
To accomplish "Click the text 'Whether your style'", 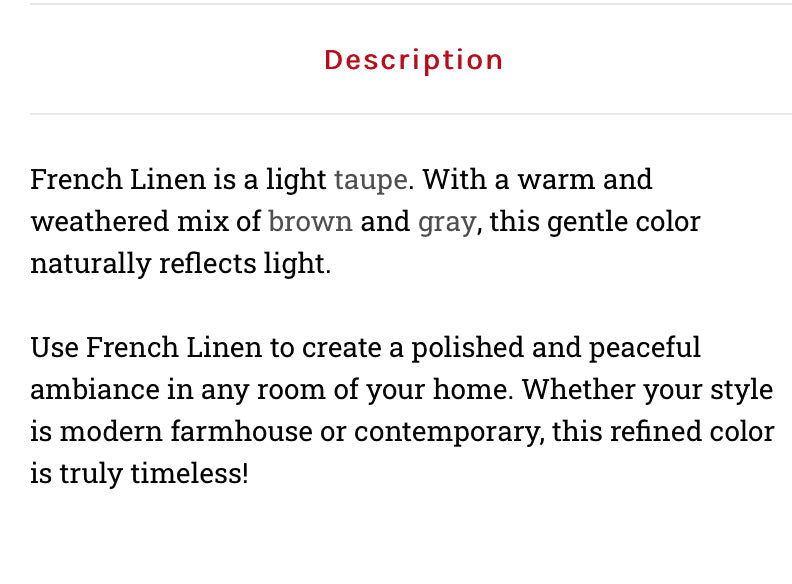I will (x=647, y=391).
